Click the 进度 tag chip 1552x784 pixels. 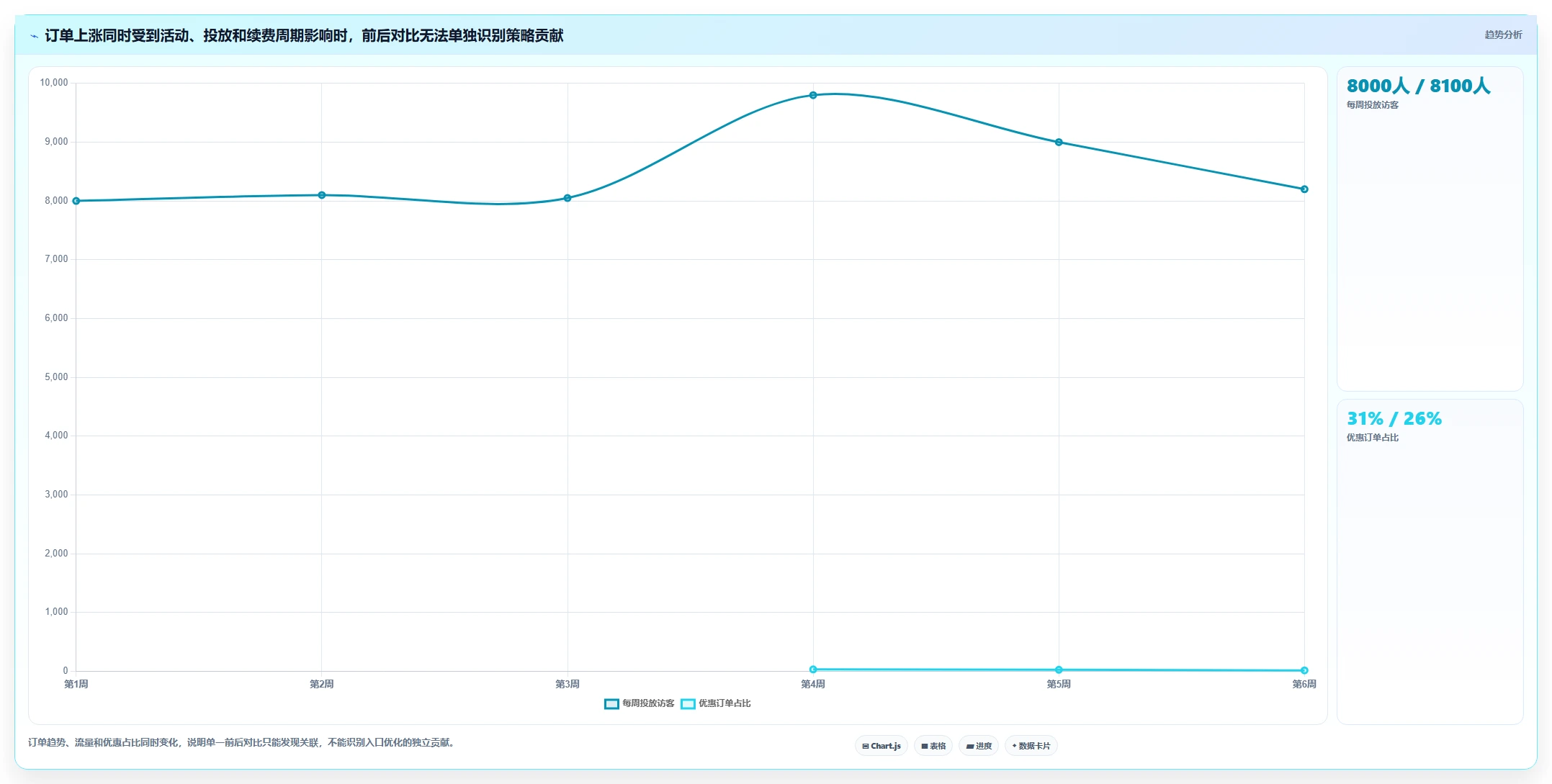tap(979, 746)
